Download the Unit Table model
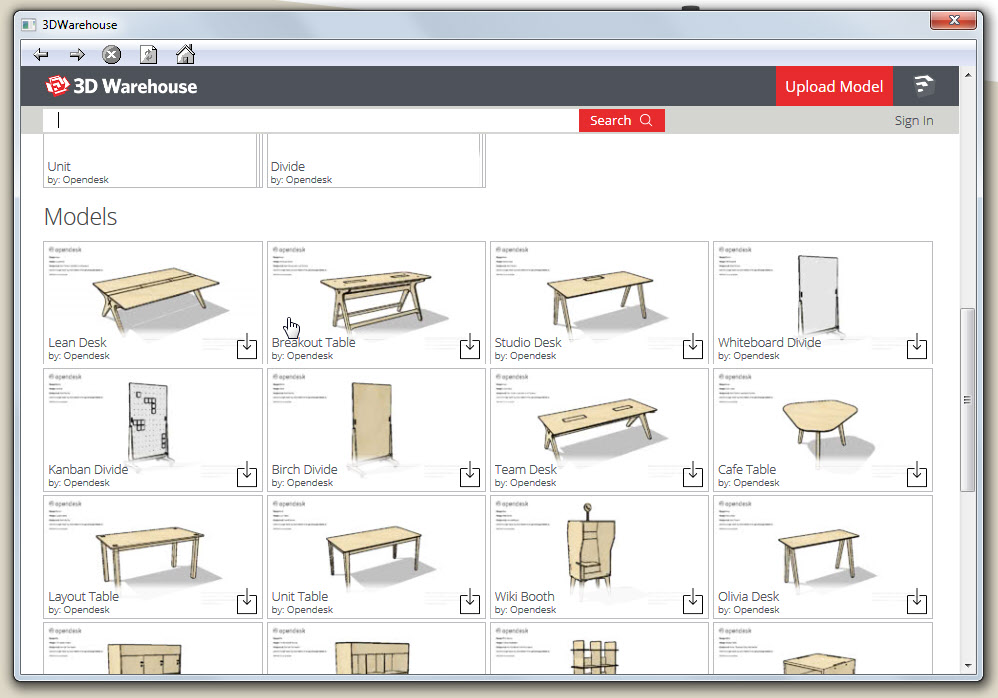This screenshot has height=698, width=998. click(x=470, y=601)
